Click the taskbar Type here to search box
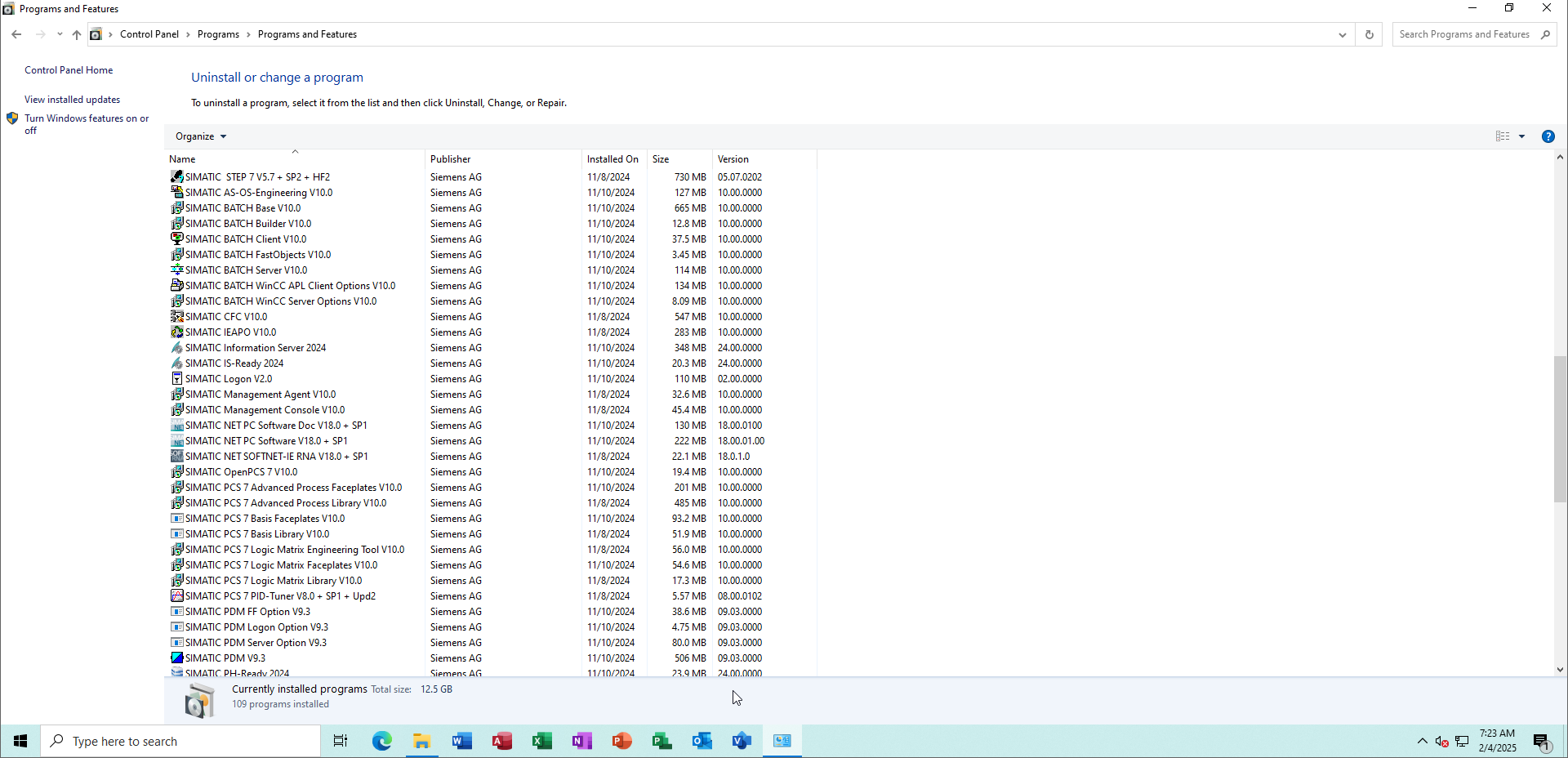 [180, 741]
